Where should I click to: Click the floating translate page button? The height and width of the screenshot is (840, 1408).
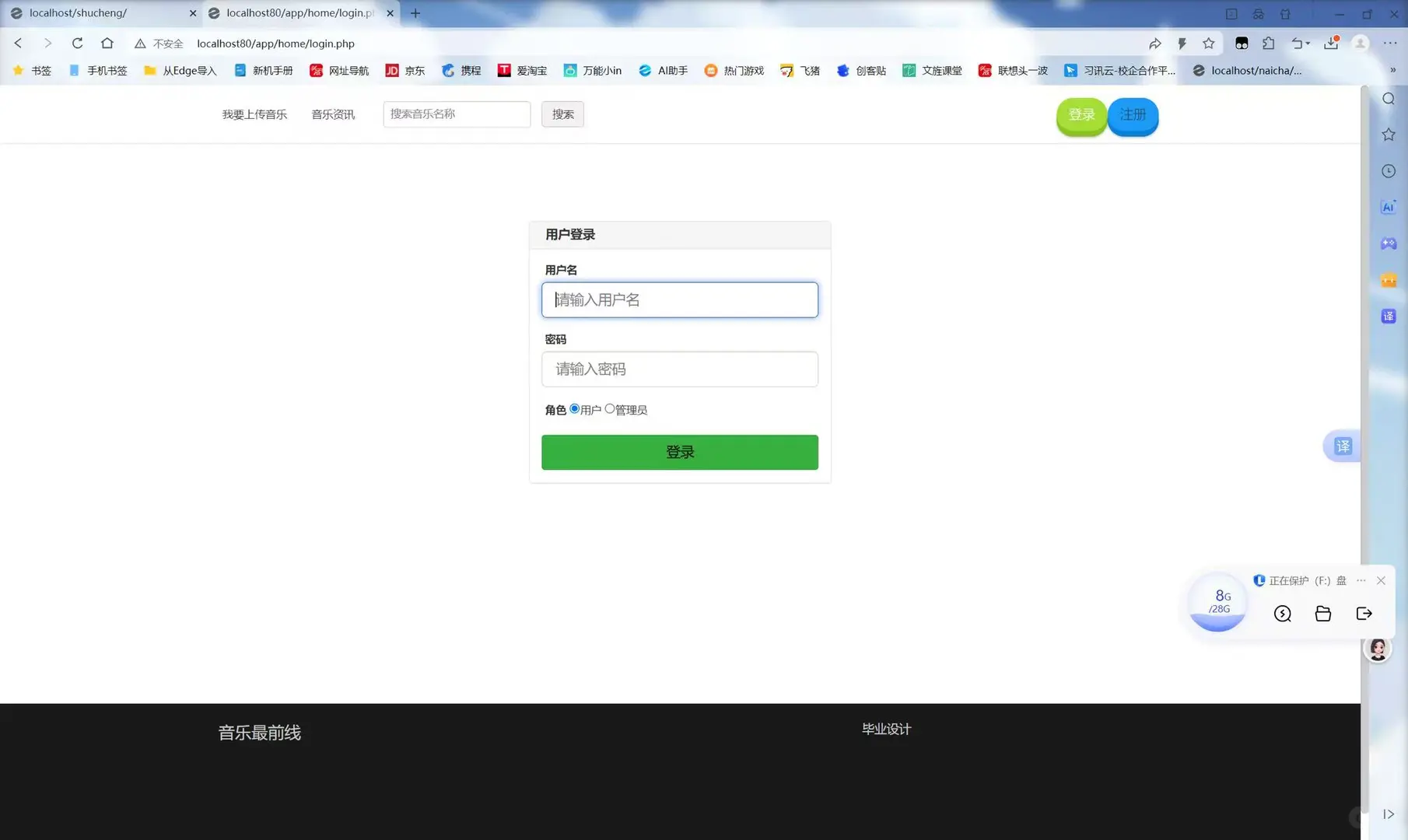(1343, 446)
